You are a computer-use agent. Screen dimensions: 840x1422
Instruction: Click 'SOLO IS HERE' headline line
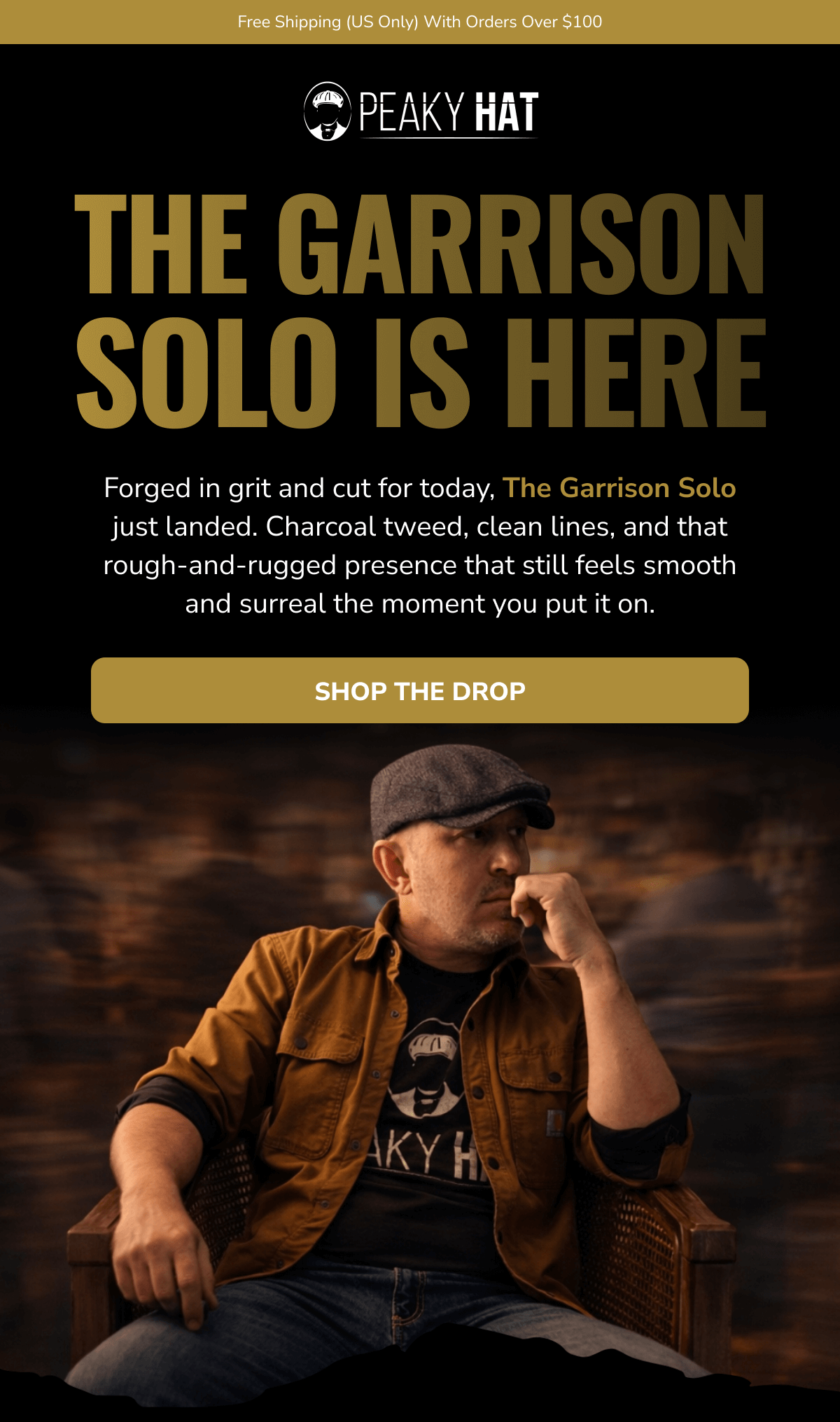click(x=420, y=372)
